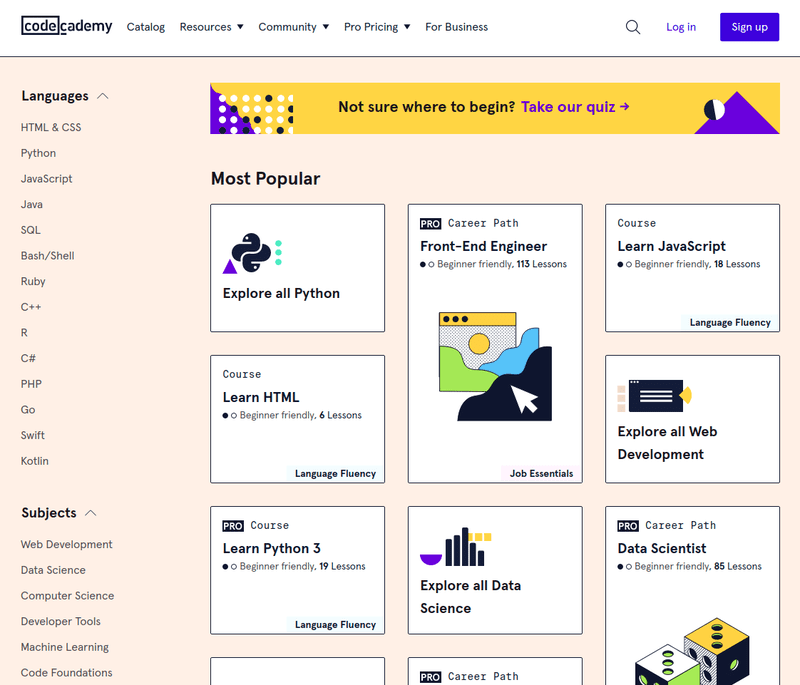Select C++ language
The image size is (800, 685).
31,307
